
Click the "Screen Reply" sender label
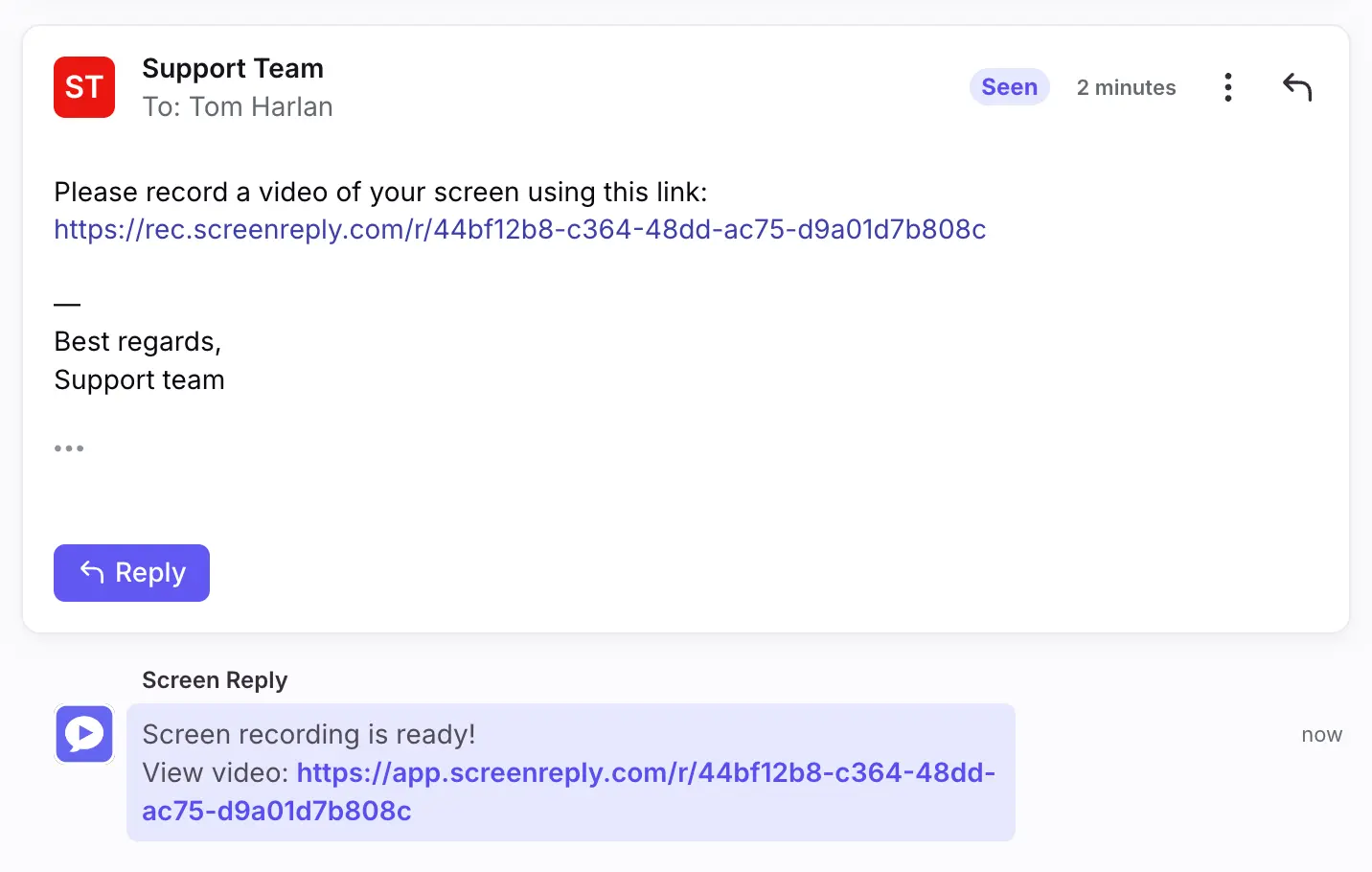(x=215, y=679)
